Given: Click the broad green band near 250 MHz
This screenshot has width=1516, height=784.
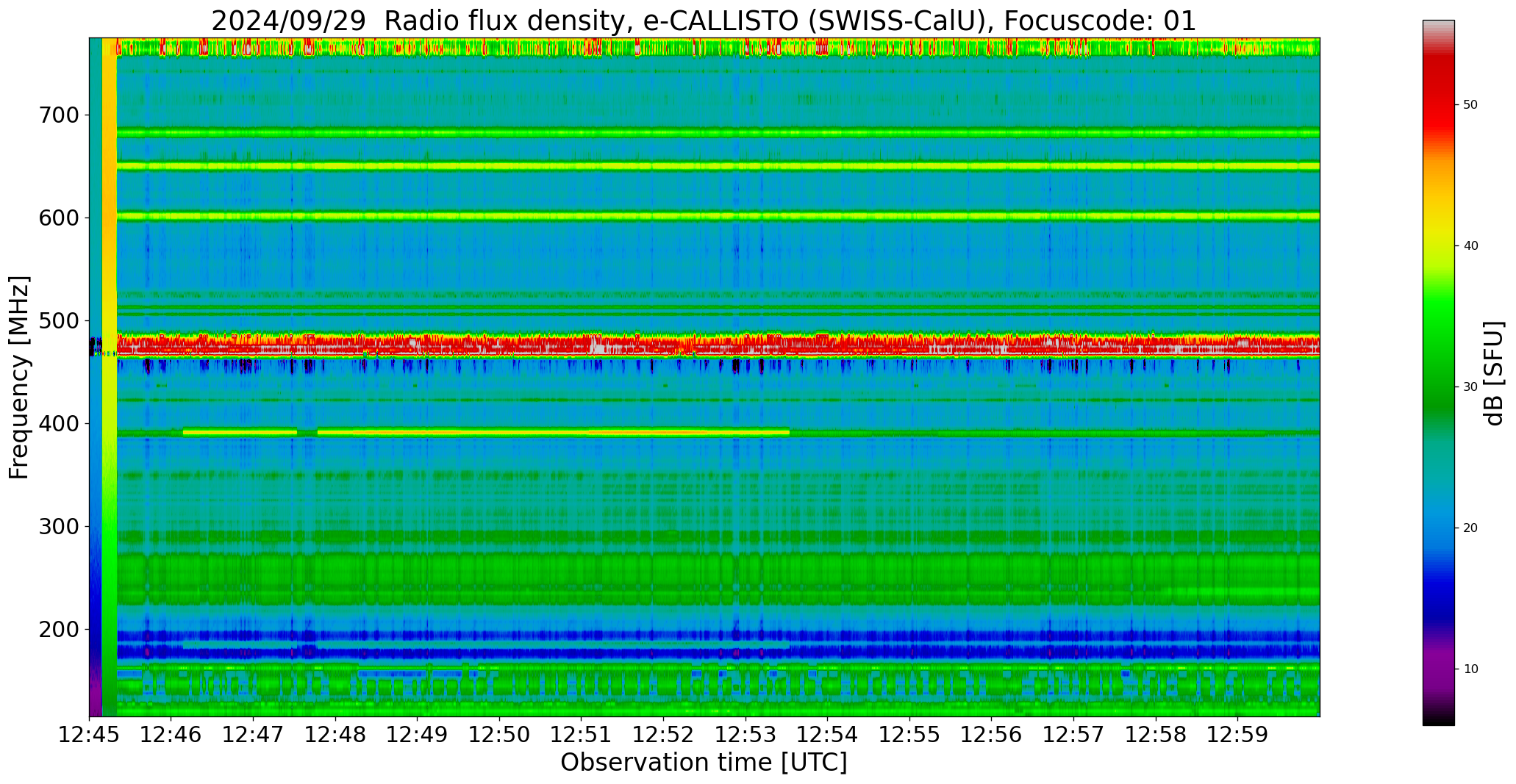Looking at the screenshot, I should pyautogui.click(x=718, y=579).
